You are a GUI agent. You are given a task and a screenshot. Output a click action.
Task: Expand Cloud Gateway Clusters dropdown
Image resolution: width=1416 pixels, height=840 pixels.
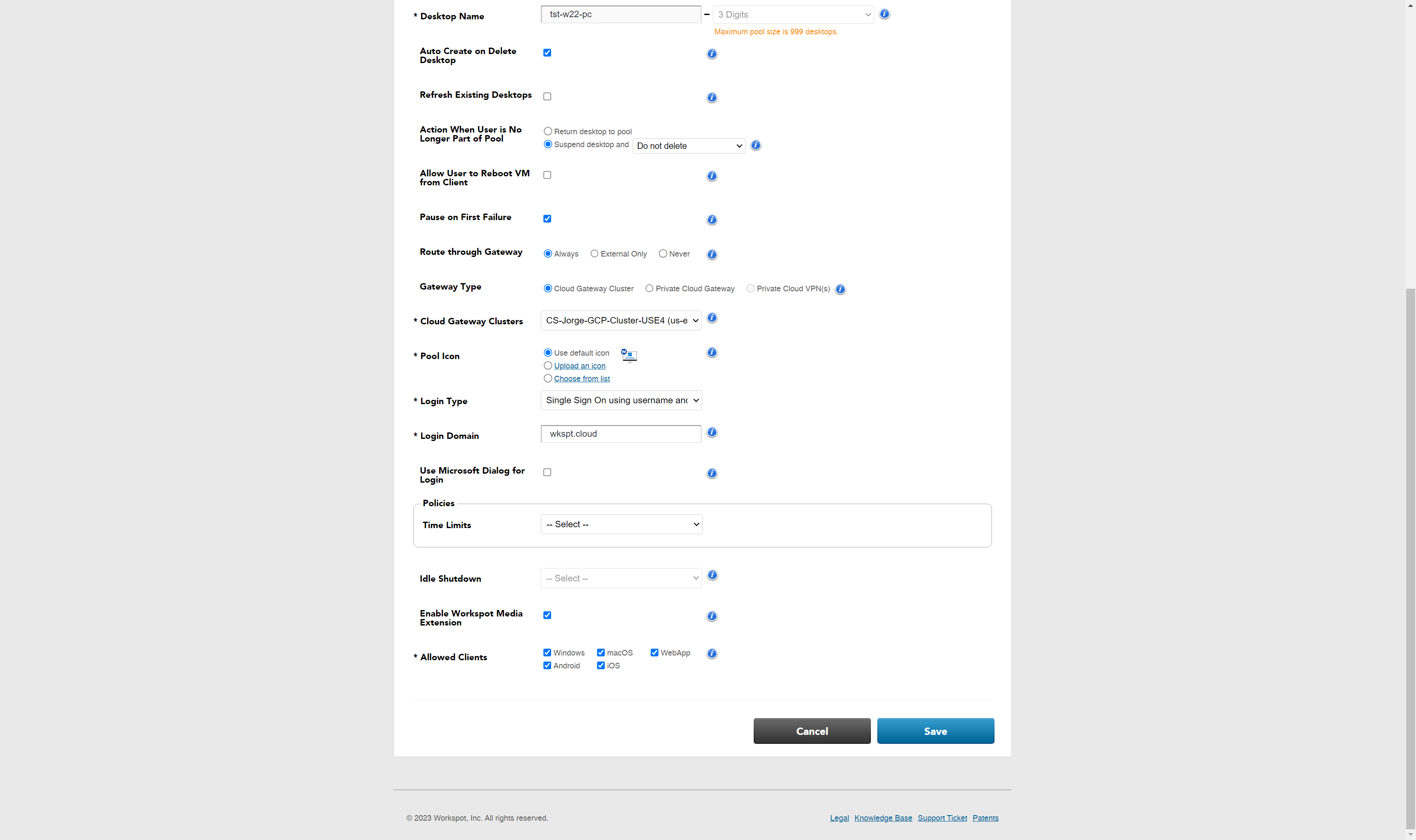coord(621,320)
